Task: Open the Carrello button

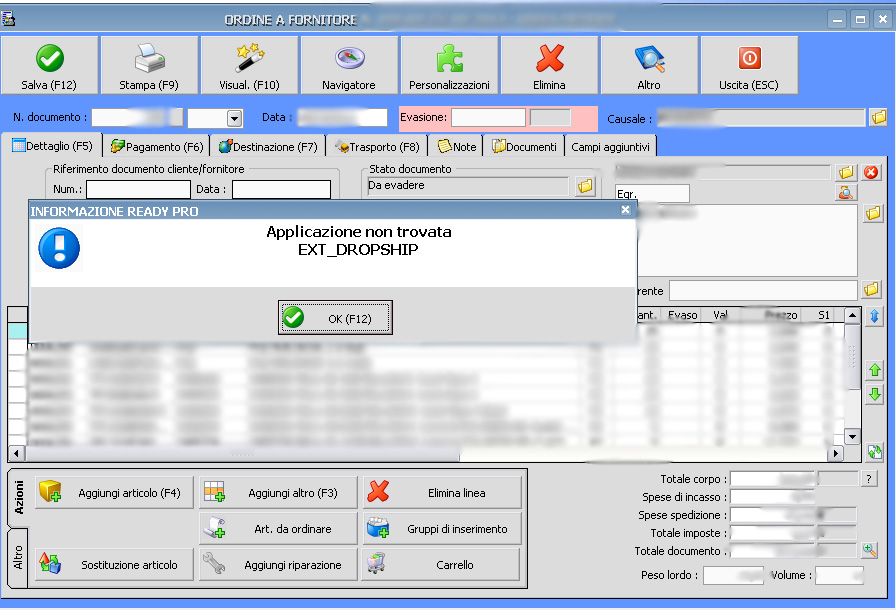Action: click(x=442, y=564)
